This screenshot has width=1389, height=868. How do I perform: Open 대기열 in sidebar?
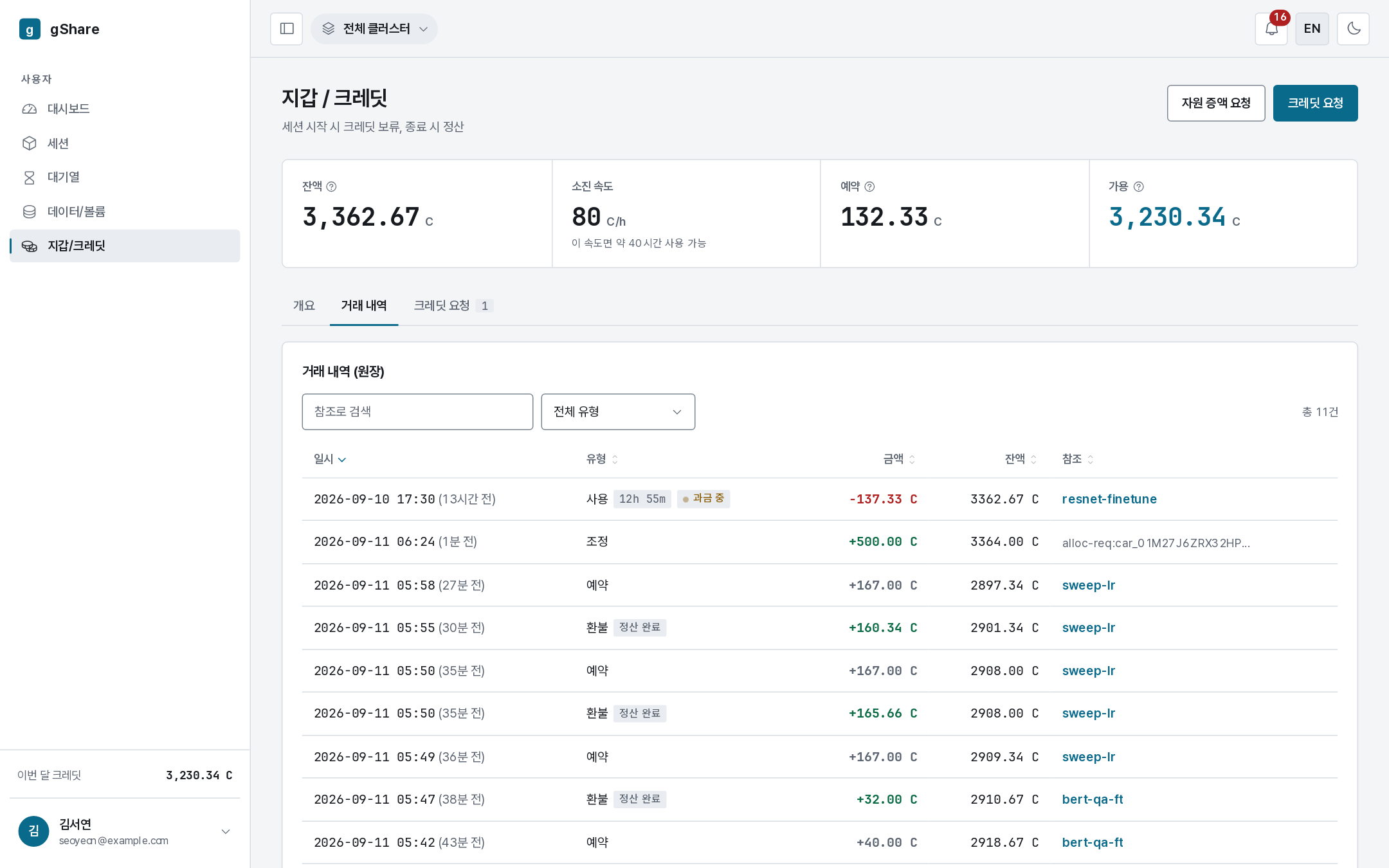point(125,177)
